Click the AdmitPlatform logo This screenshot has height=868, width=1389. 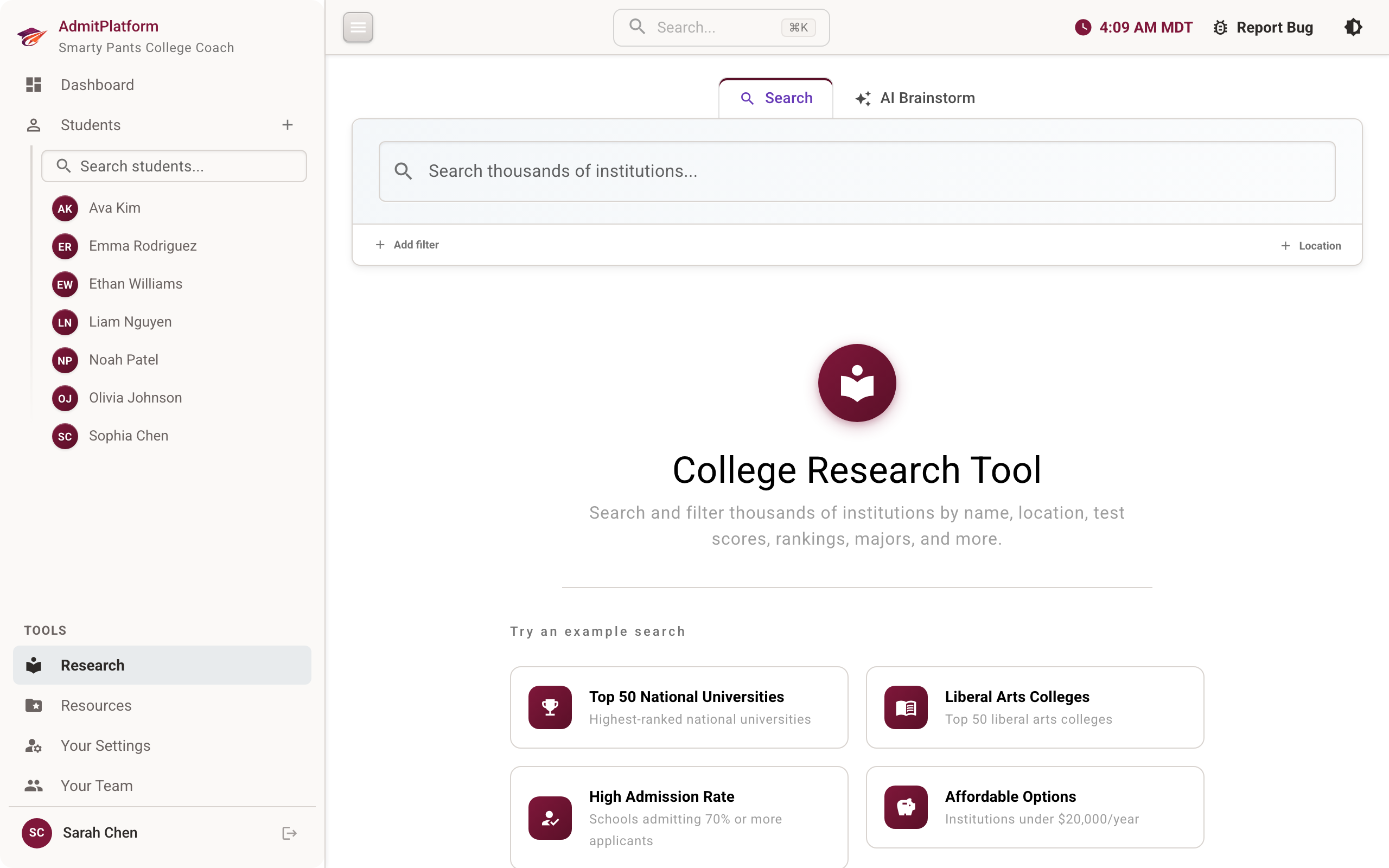[x=32, y=36]
